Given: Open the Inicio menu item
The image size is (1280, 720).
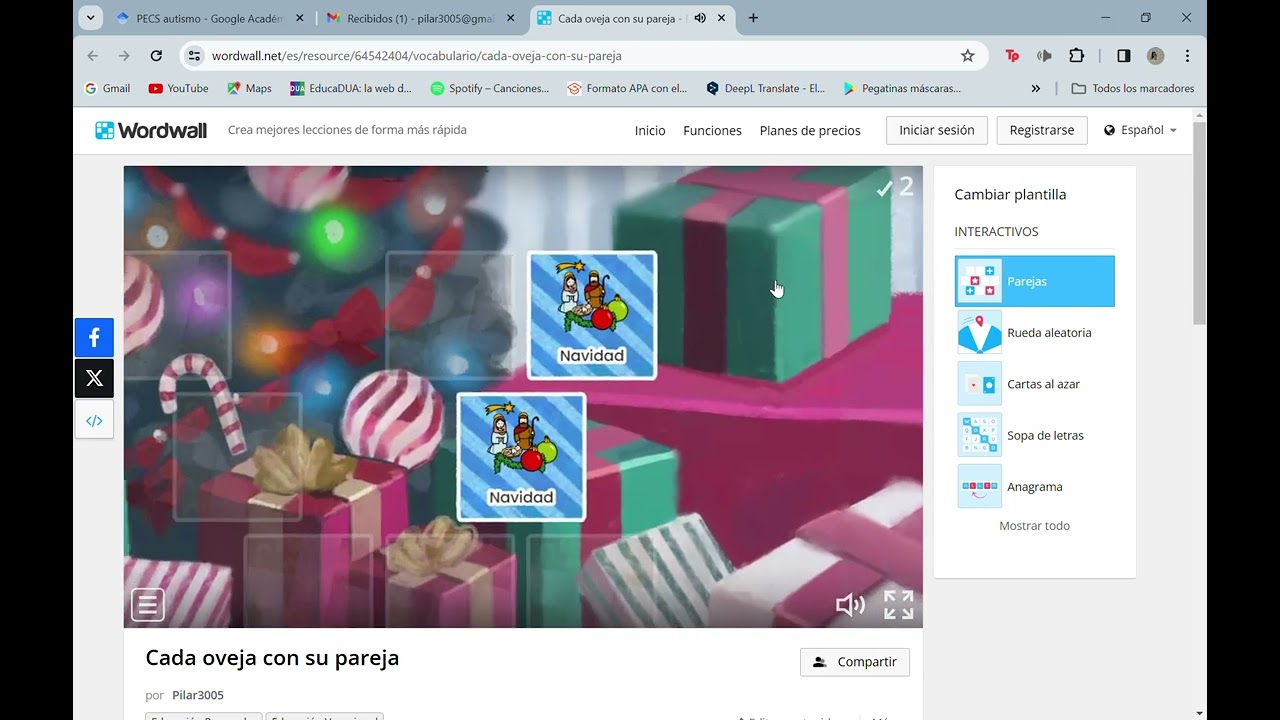Looking at the screenshot, I should [650, 131].
